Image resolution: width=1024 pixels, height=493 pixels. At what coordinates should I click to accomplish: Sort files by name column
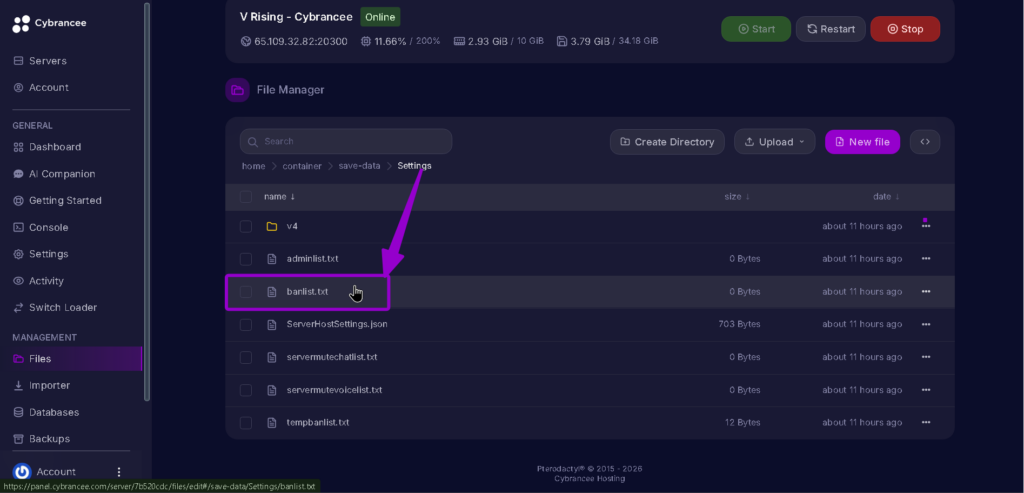click(279, 197)
